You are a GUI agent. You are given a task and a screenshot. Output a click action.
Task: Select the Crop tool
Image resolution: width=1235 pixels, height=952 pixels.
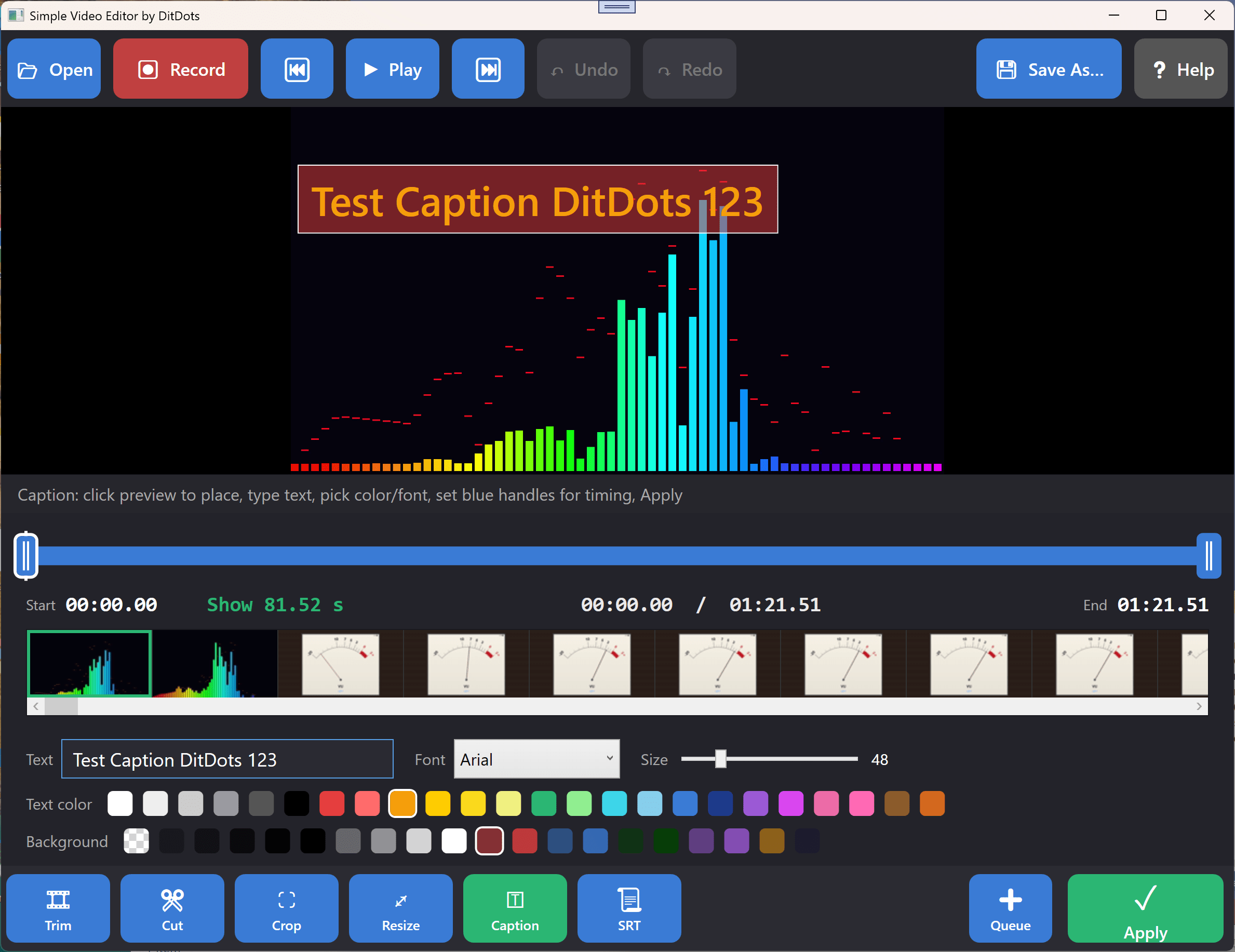pos(287,908)
